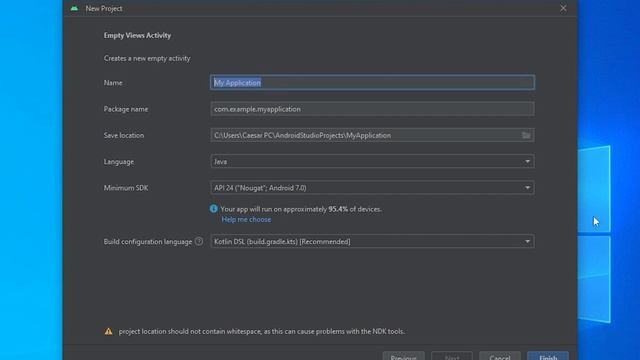This screenshot has height=360, width=640.
Task: Open the Build configuration language dropdown
Action: (x=372, y=242)
